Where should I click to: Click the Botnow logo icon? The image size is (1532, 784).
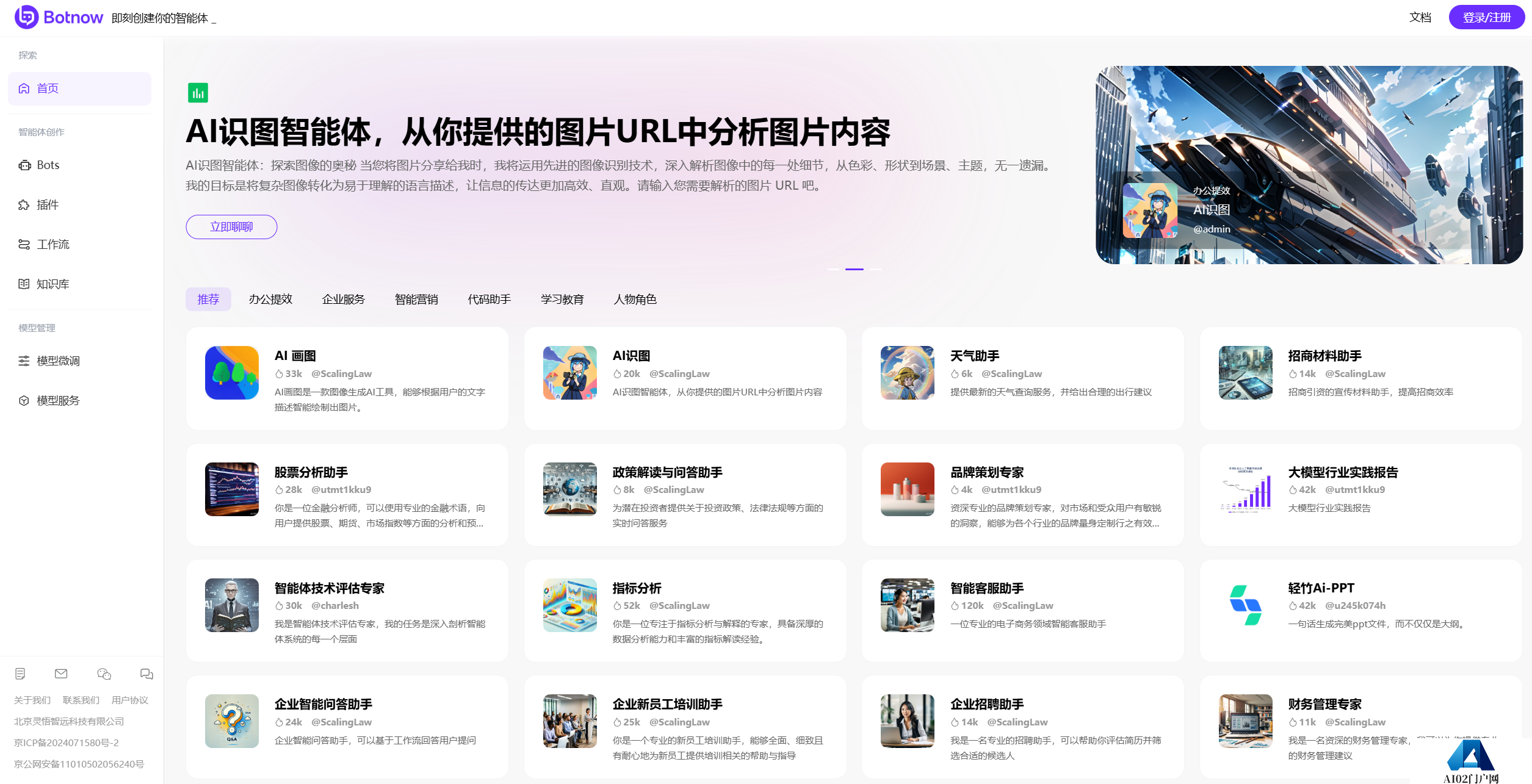click(x=26, y=17)
